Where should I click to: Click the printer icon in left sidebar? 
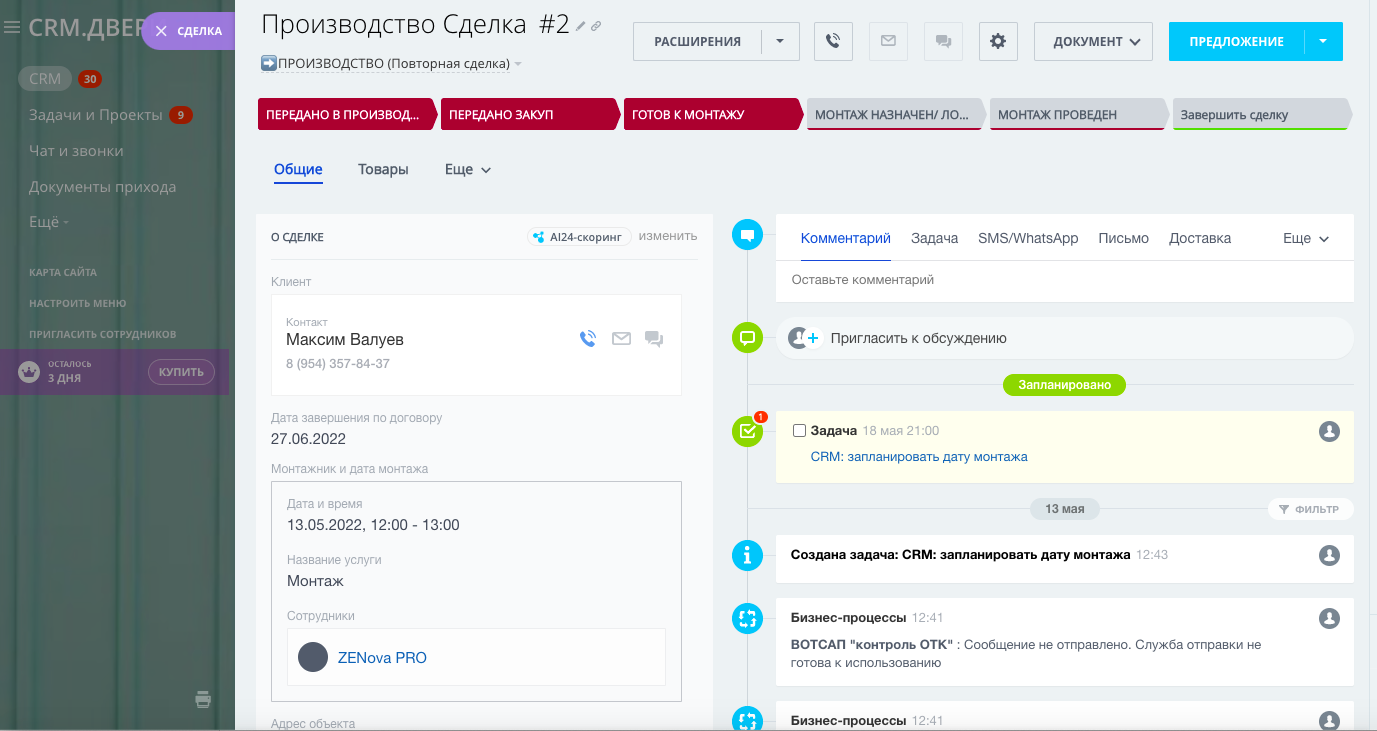tap(203, 699)
